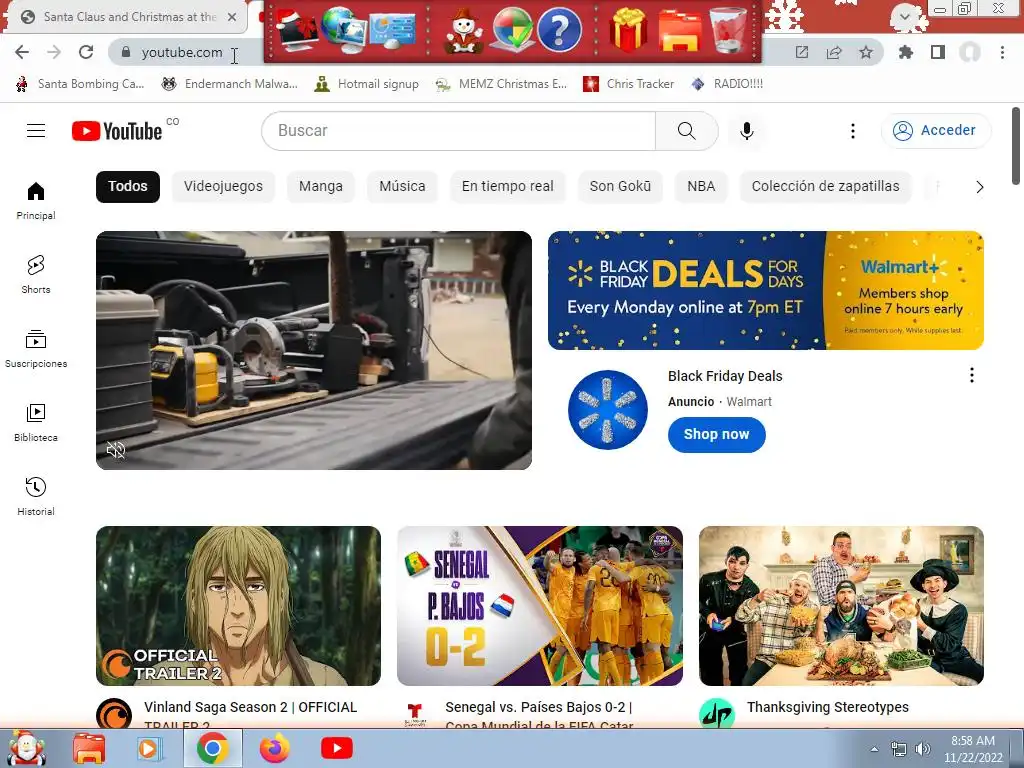Bookmark this page with star icon
This screenshot has height=768, width=1024.
pyautogui.click(x=866, y=52)
